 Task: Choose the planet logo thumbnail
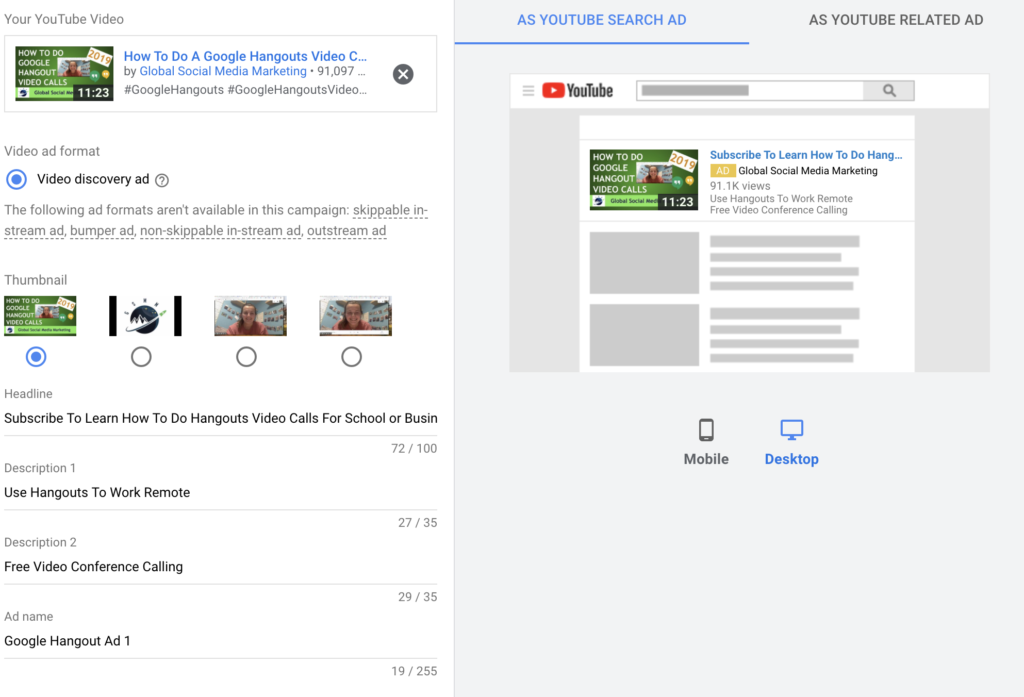(145, 316)
